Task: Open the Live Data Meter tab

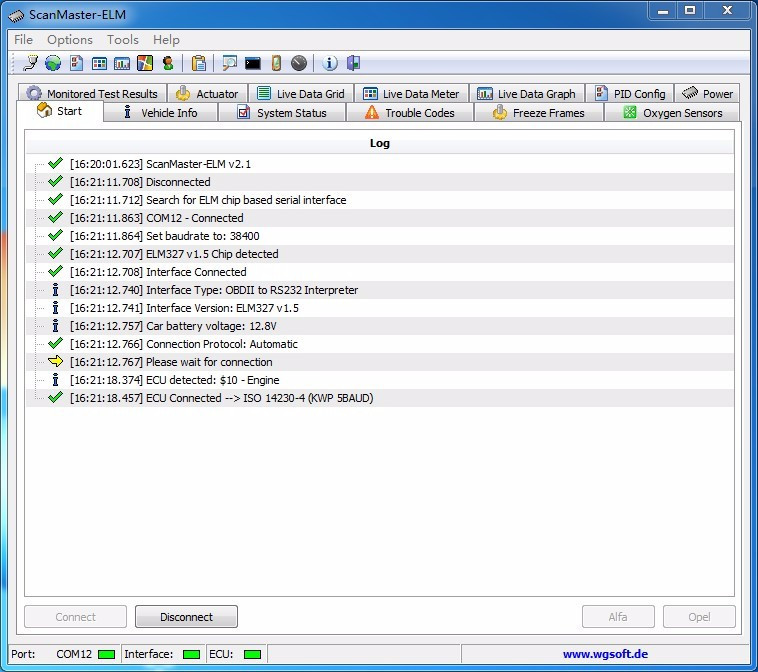Action: (x=411, y=93)
